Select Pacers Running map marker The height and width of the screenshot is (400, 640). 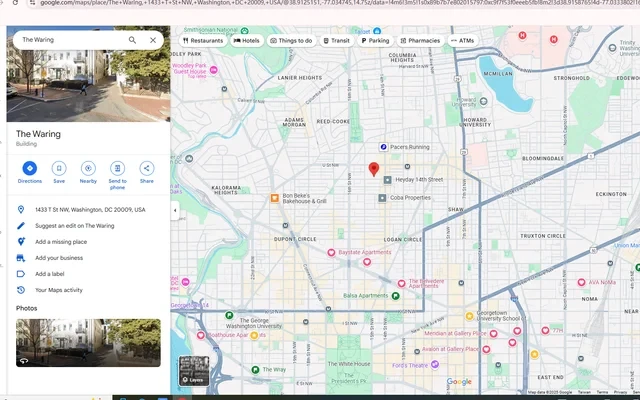coord(383,147)
